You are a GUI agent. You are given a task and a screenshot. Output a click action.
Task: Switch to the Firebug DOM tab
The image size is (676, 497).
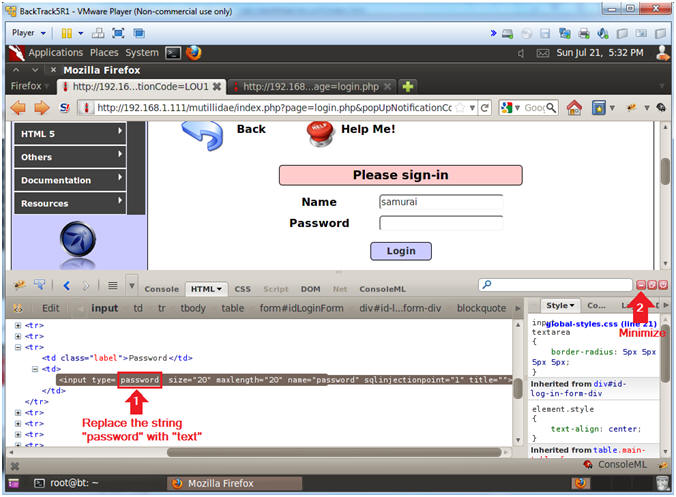pos(310,289)
